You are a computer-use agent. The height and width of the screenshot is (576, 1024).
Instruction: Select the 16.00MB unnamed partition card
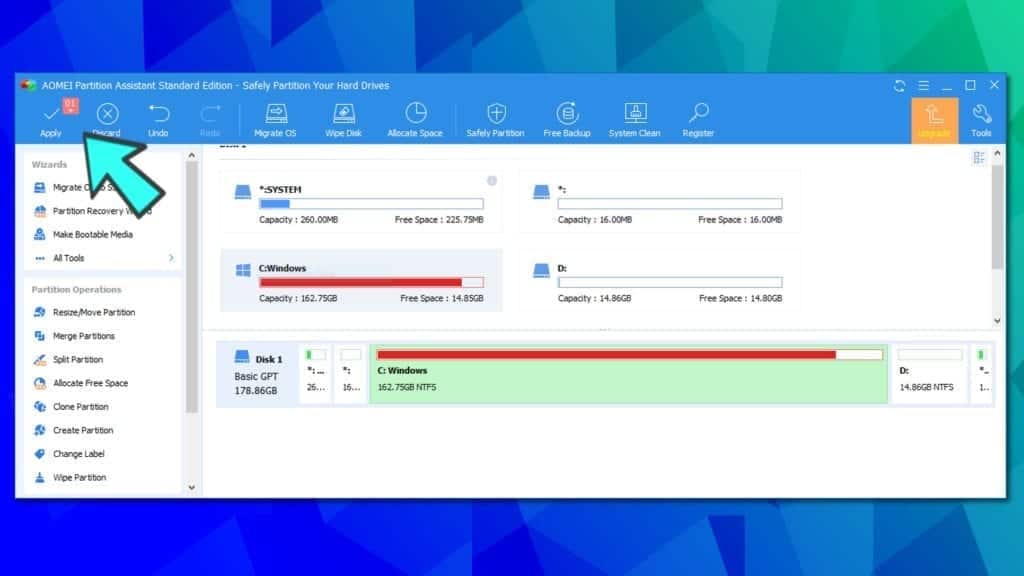660,202
